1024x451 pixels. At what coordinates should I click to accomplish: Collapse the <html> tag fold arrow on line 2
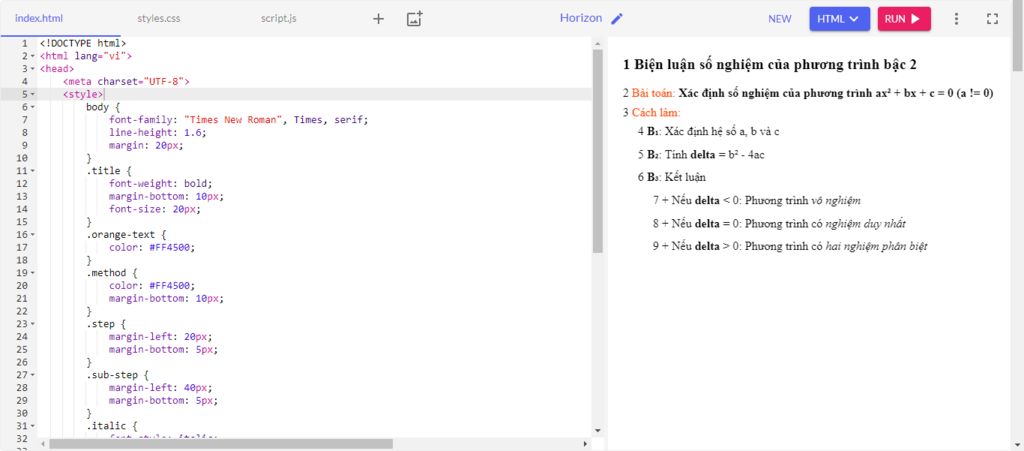pyautogui.click(x=33, y=56)
